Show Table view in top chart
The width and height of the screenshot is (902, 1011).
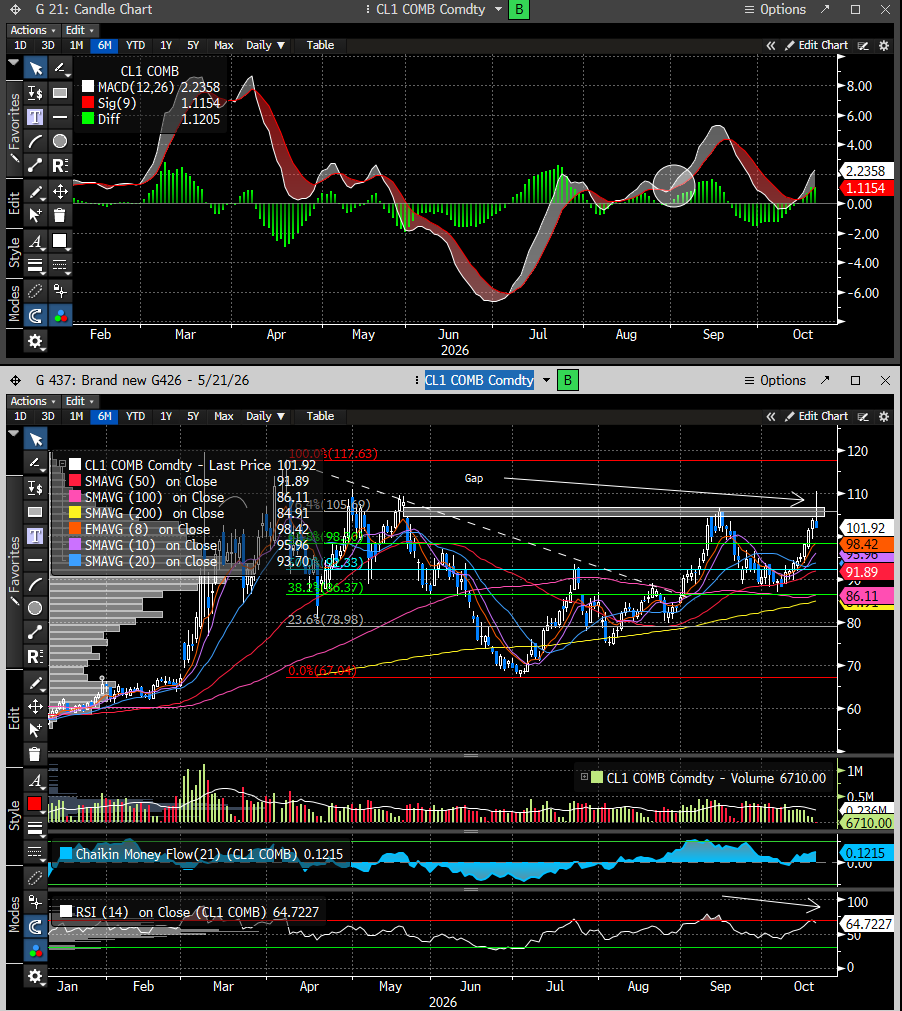320,45
